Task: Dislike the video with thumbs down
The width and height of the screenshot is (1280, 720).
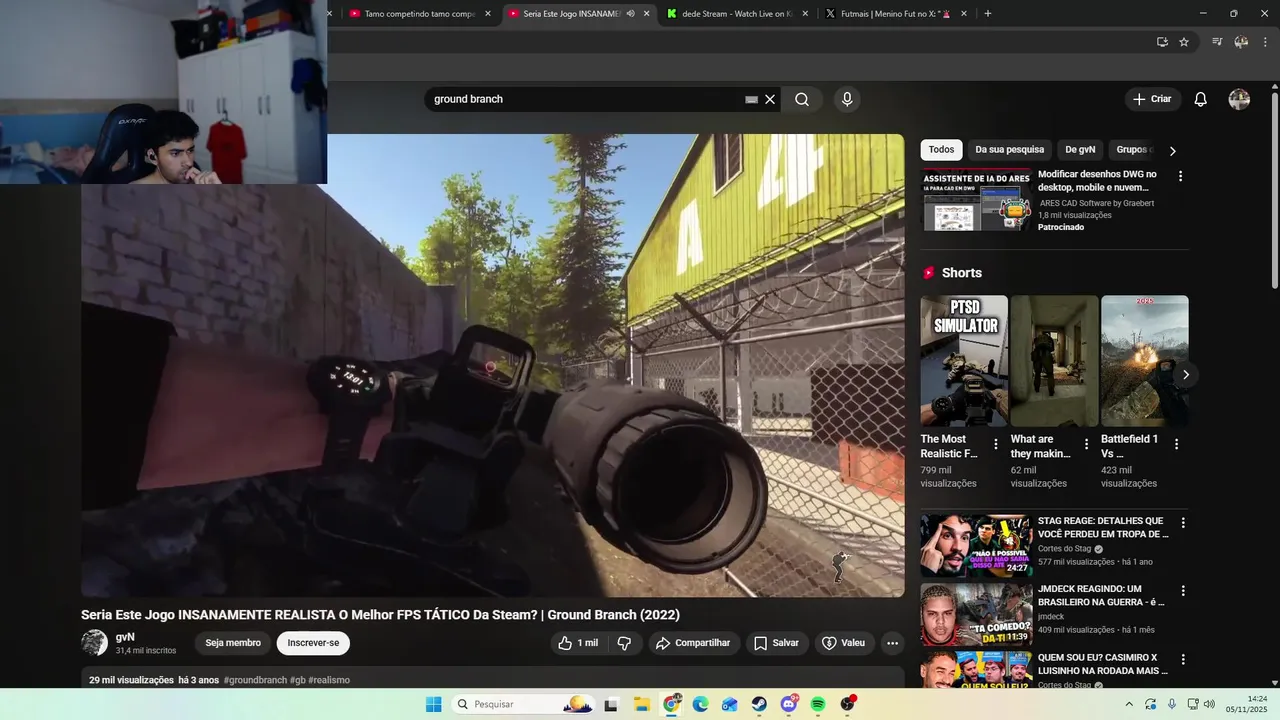Action: pyautogui.click(x=624, y=643)
